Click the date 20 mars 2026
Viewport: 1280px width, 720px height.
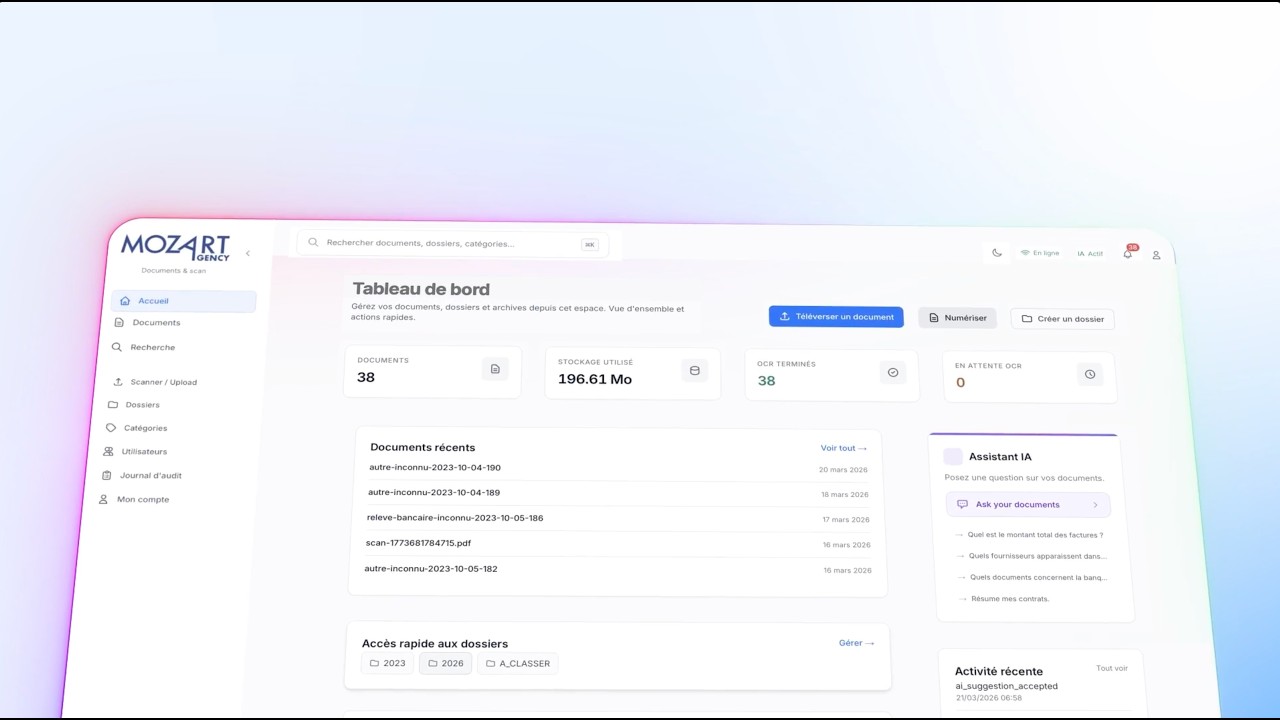tap(843, 469)
